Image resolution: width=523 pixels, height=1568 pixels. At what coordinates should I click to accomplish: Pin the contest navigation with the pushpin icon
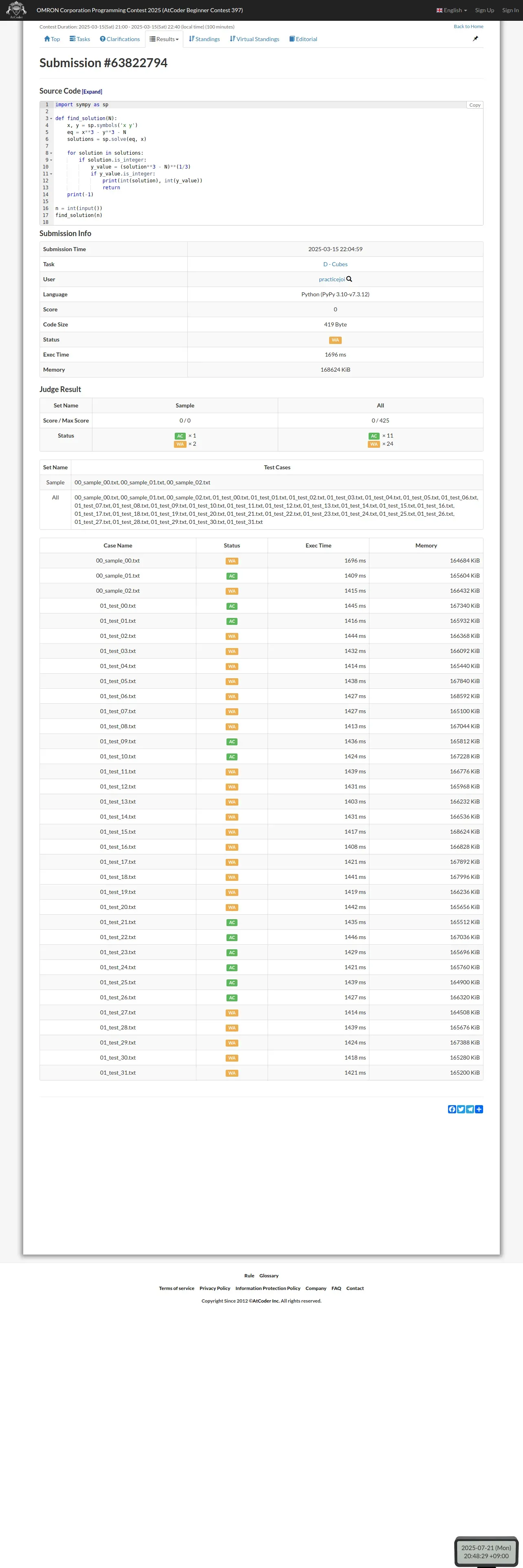pyautogui.click(x=475, y=38)
